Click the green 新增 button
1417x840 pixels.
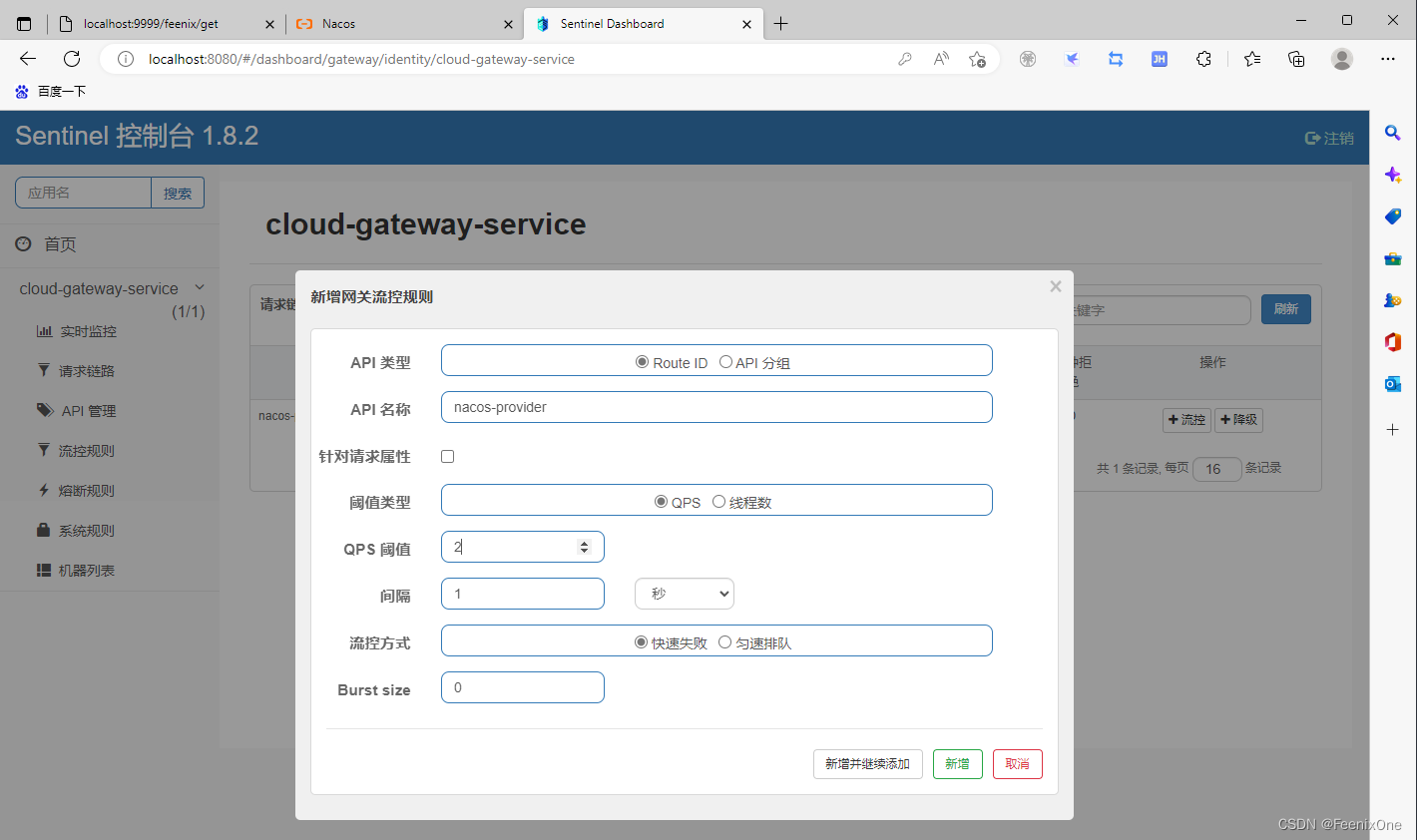point(958,764)
